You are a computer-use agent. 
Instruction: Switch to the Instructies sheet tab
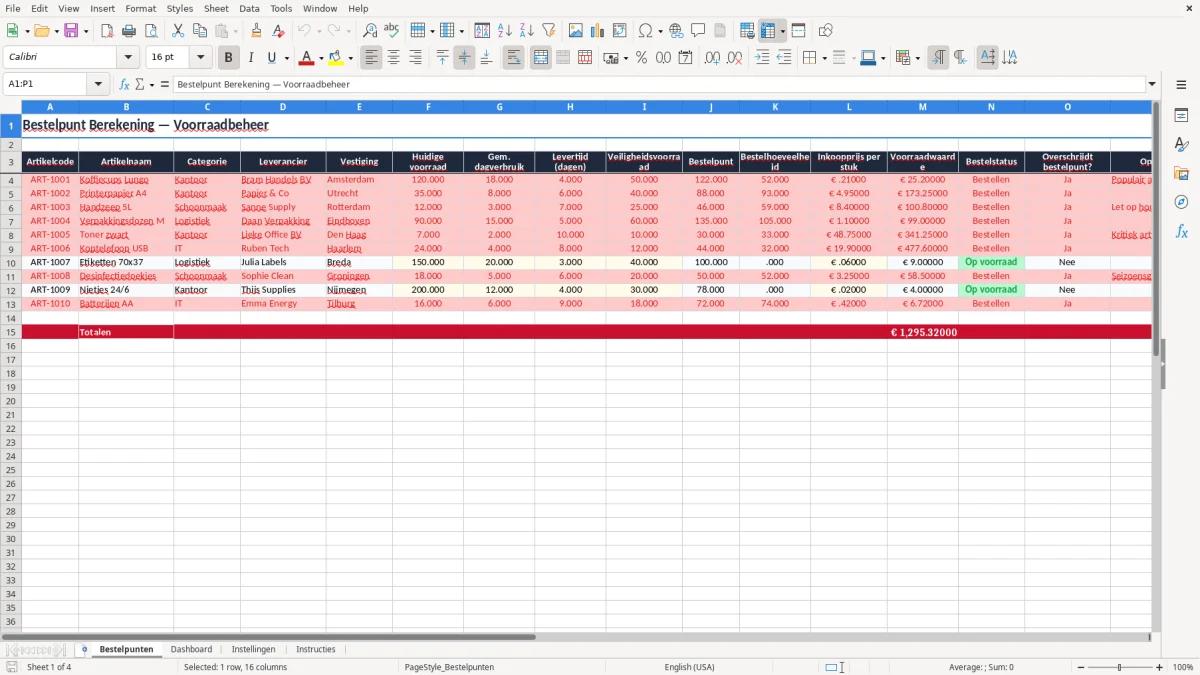[x=316, y=649]
